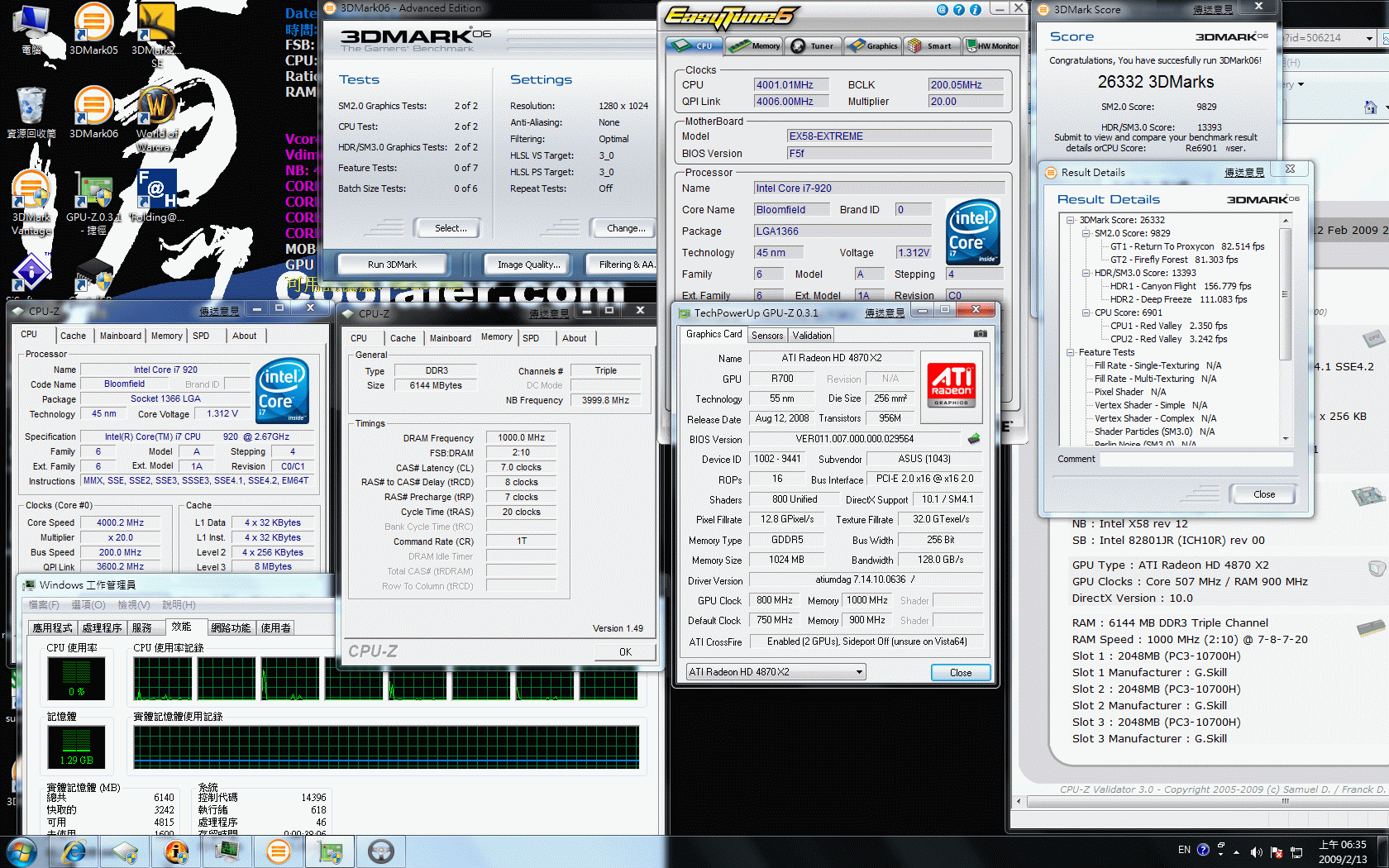Open the GPU-Z.0.3.1 desktop shortcut

click(x=93, y=203)
